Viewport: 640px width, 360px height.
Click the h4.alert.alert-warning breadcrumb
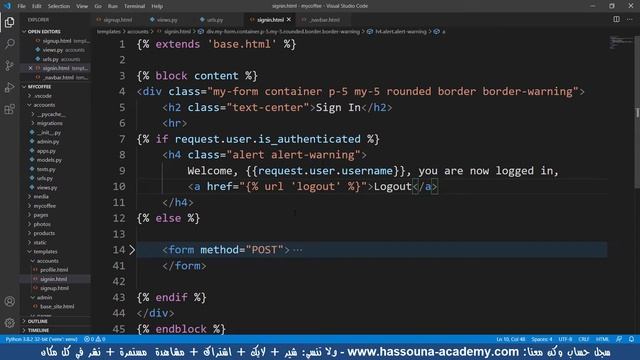tap(400, 31)
